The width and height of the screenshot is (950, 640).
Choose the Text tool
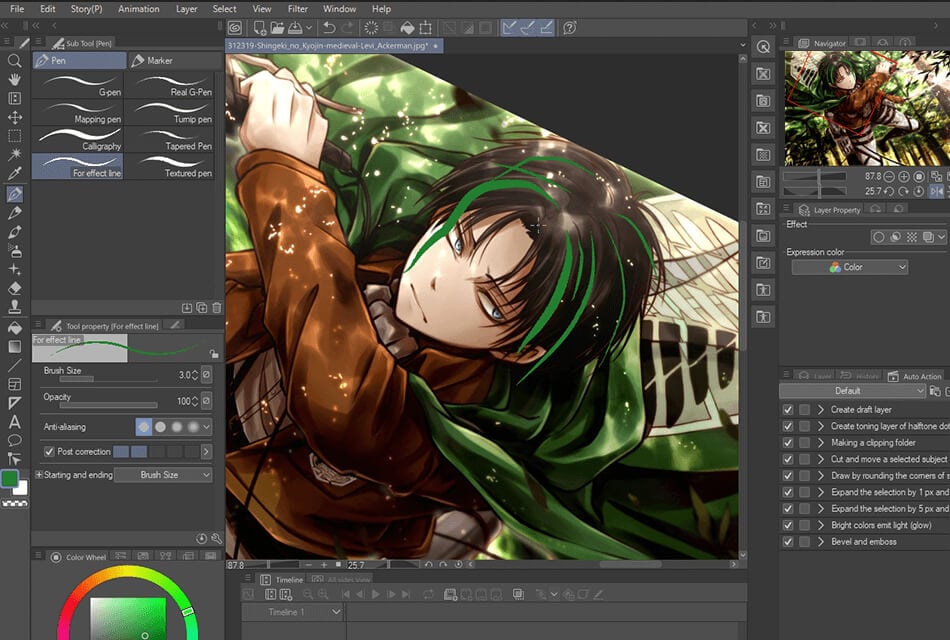coord(15,421)
